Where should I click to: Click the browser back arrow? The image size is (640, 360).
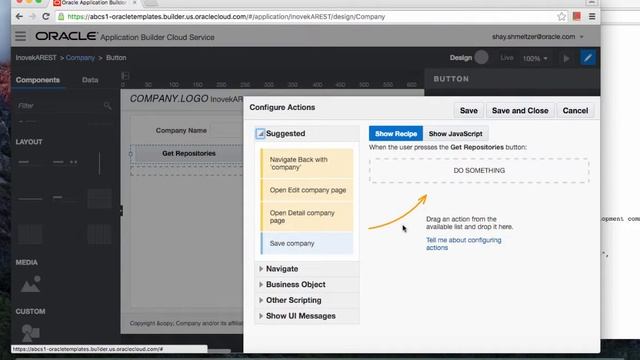click(x=19, y=16)
